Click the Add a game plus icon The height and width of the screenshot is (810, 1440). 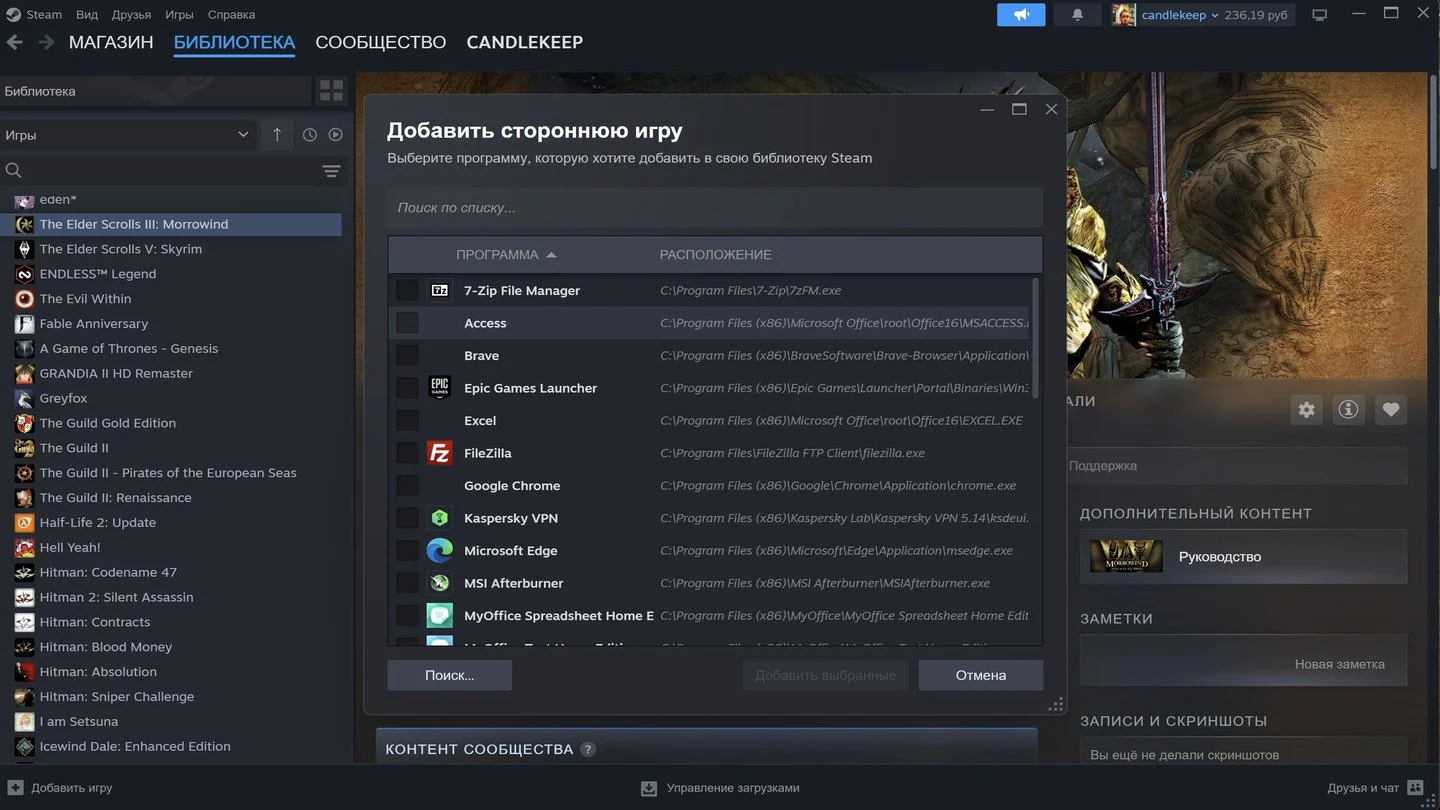click(x=15, y=788)
